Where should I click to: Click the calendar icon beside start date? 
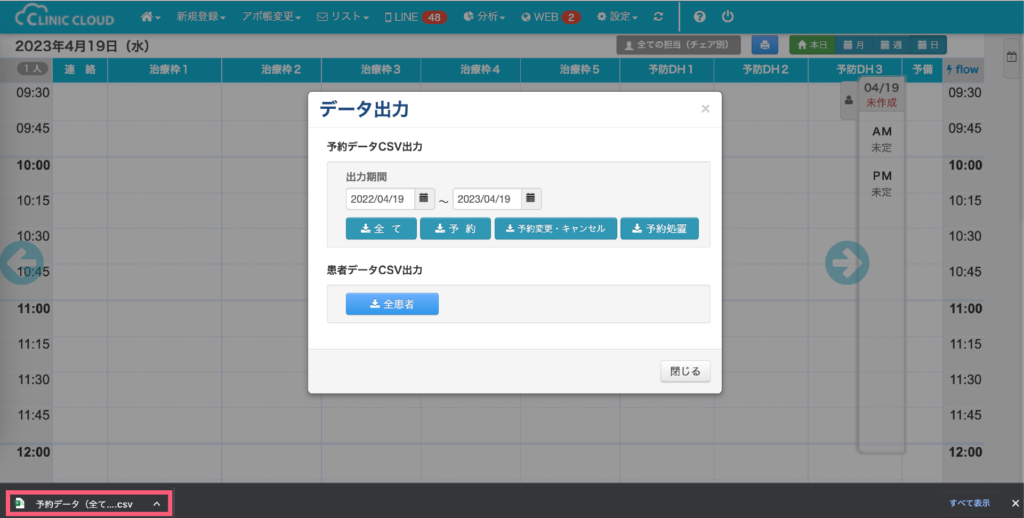tap(424, 198)
